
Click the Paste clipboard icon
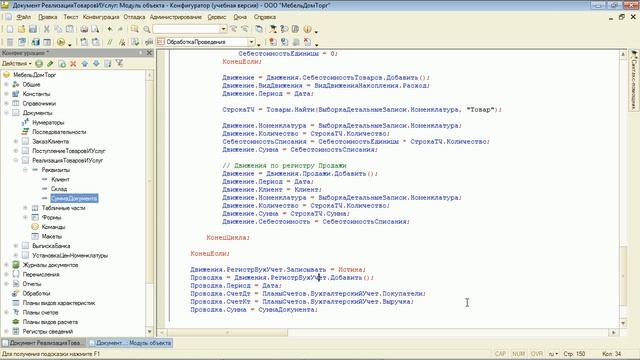[x=70, y=29]
